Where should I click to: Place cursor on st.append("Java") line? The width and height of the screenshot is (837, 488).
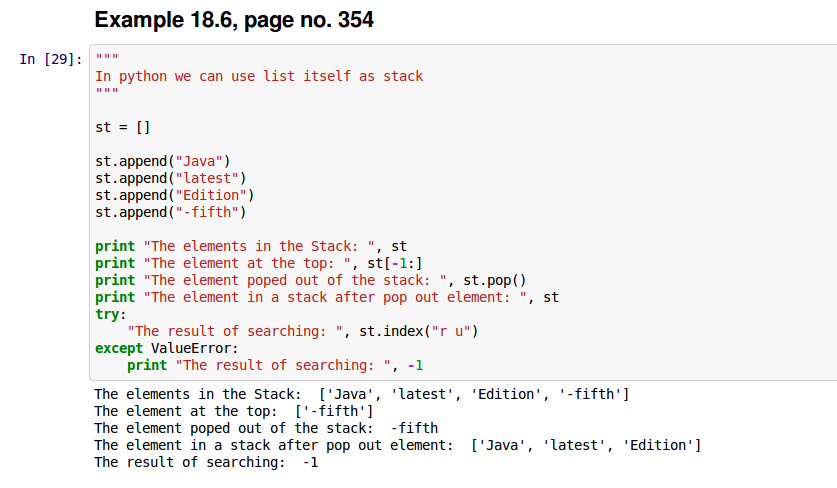(x=163, y=161)
